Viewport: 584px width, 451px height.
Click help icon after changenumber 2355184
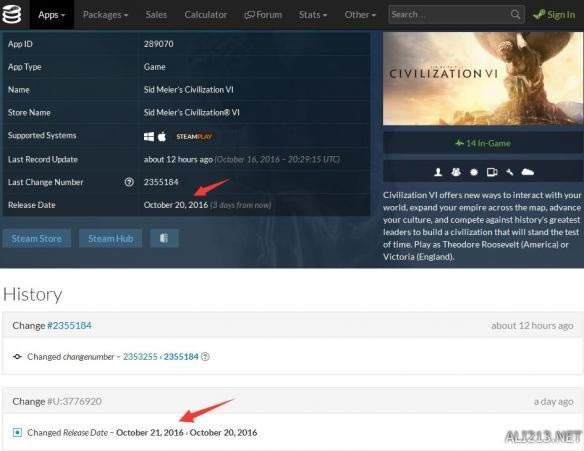tap(205, 356)
